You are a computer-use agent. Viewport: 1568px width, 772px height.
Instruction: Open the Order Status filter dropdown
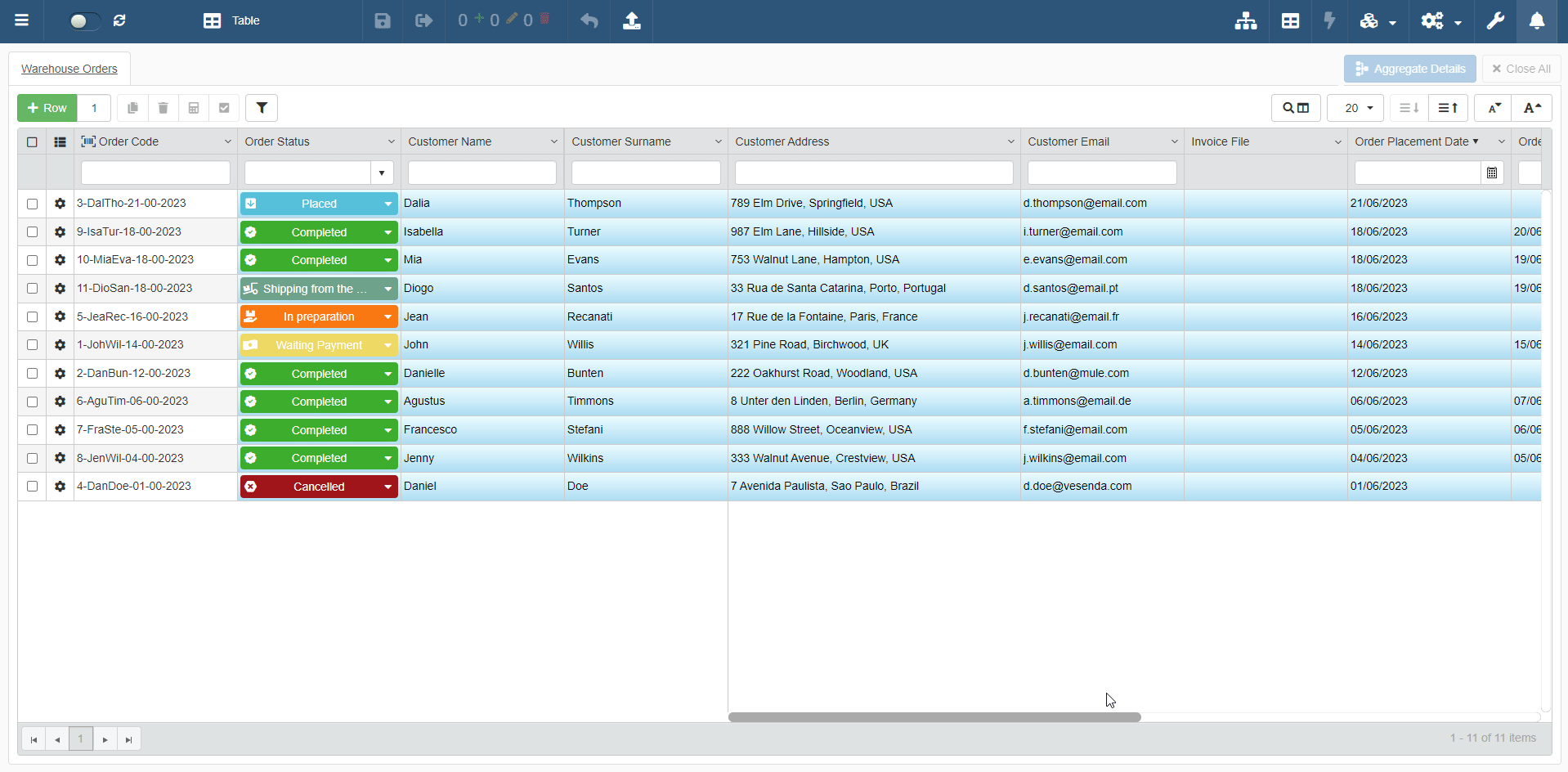(381, 173)
